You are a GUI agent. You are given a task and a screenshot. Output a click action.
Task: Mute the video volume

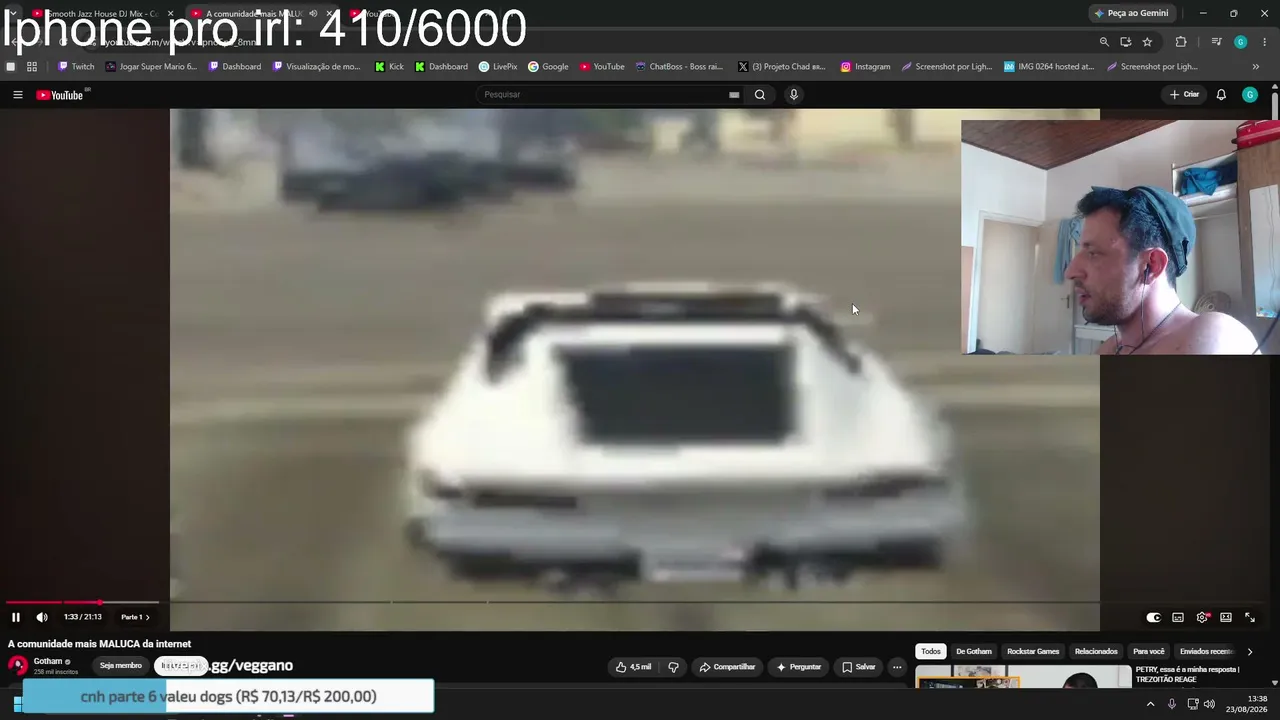pyautogui.click(x=42, y=617)
